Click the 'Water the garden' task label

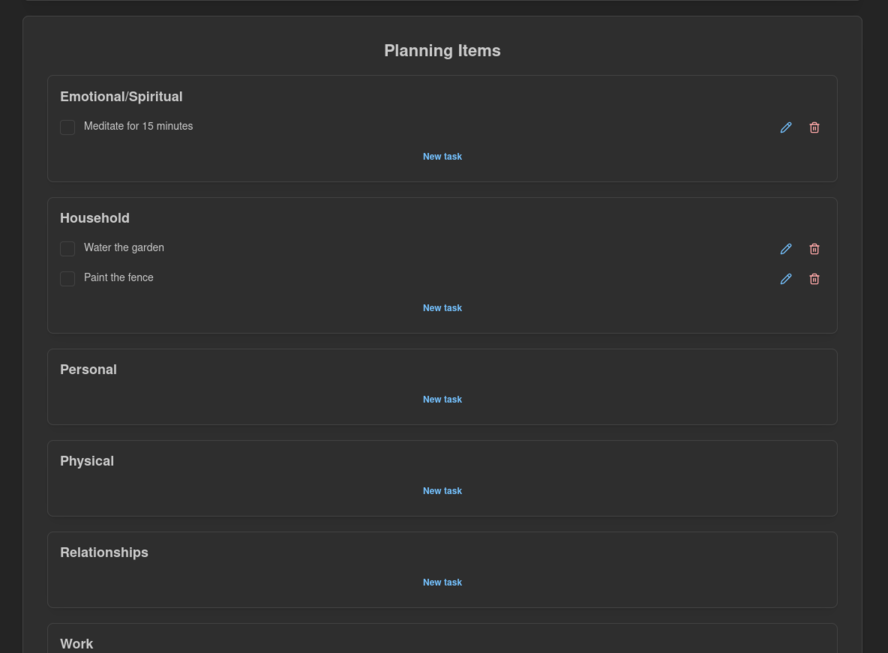coord(124,248)
